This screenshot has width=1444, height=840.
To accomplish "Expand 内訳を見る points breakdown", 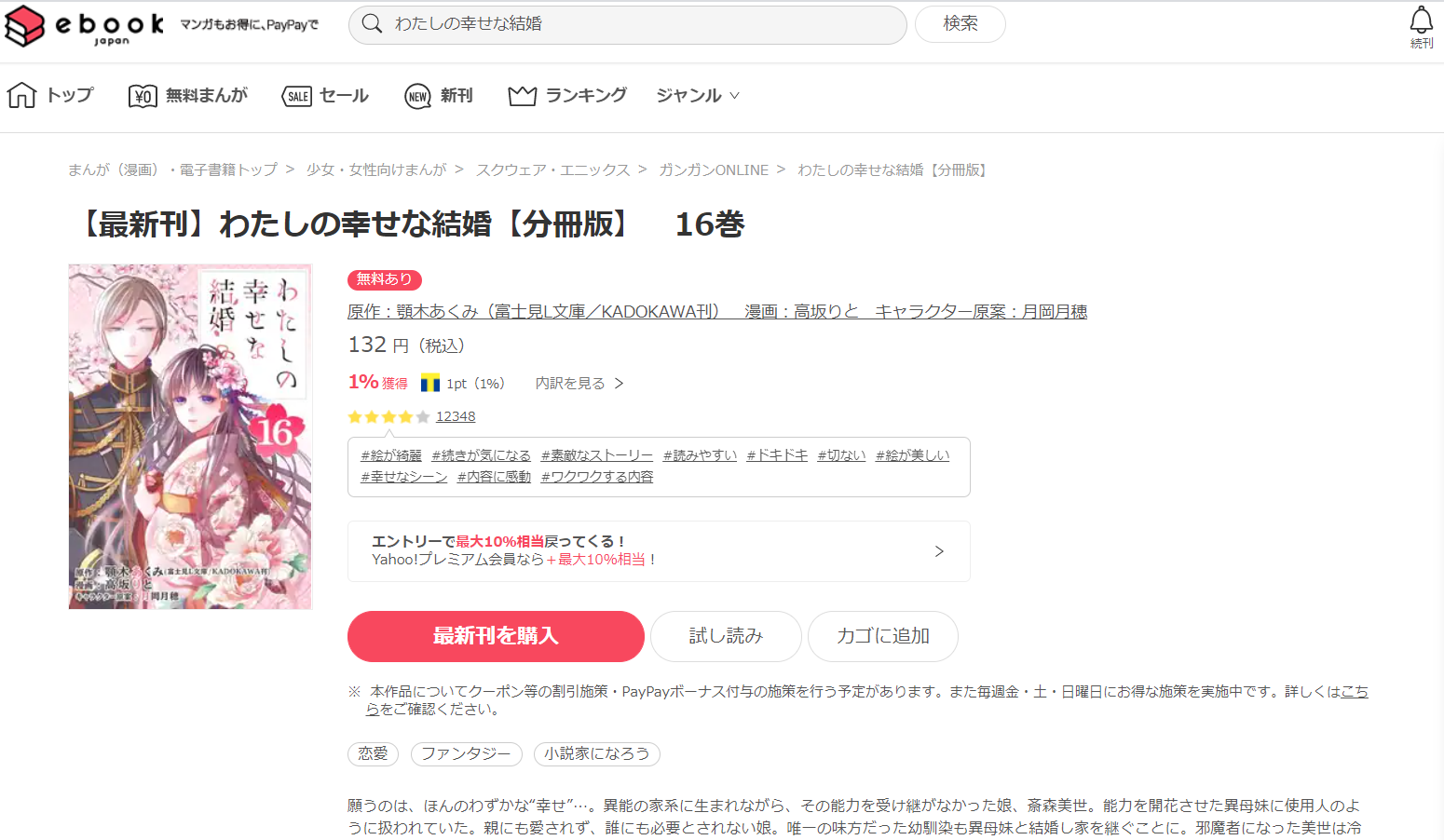I will tap(579, 383).
